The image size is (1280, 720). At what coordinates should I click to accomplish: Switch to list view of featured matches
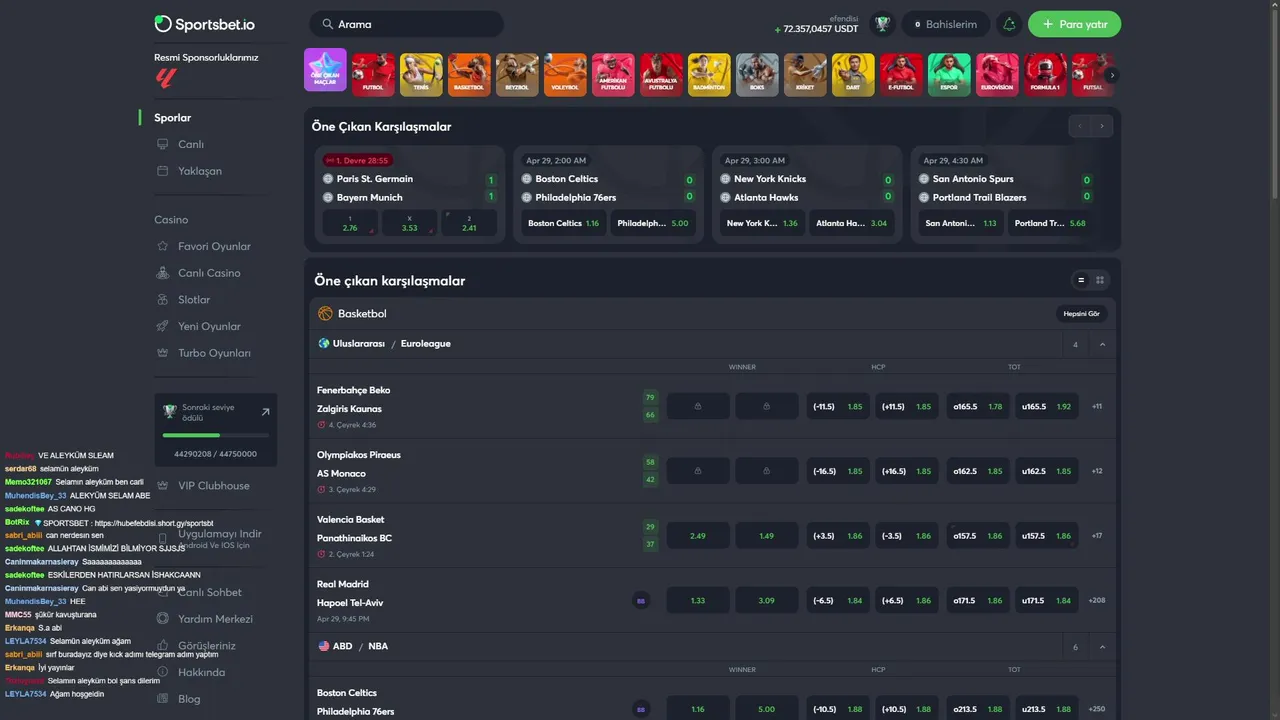click(x=1081, y=280)
